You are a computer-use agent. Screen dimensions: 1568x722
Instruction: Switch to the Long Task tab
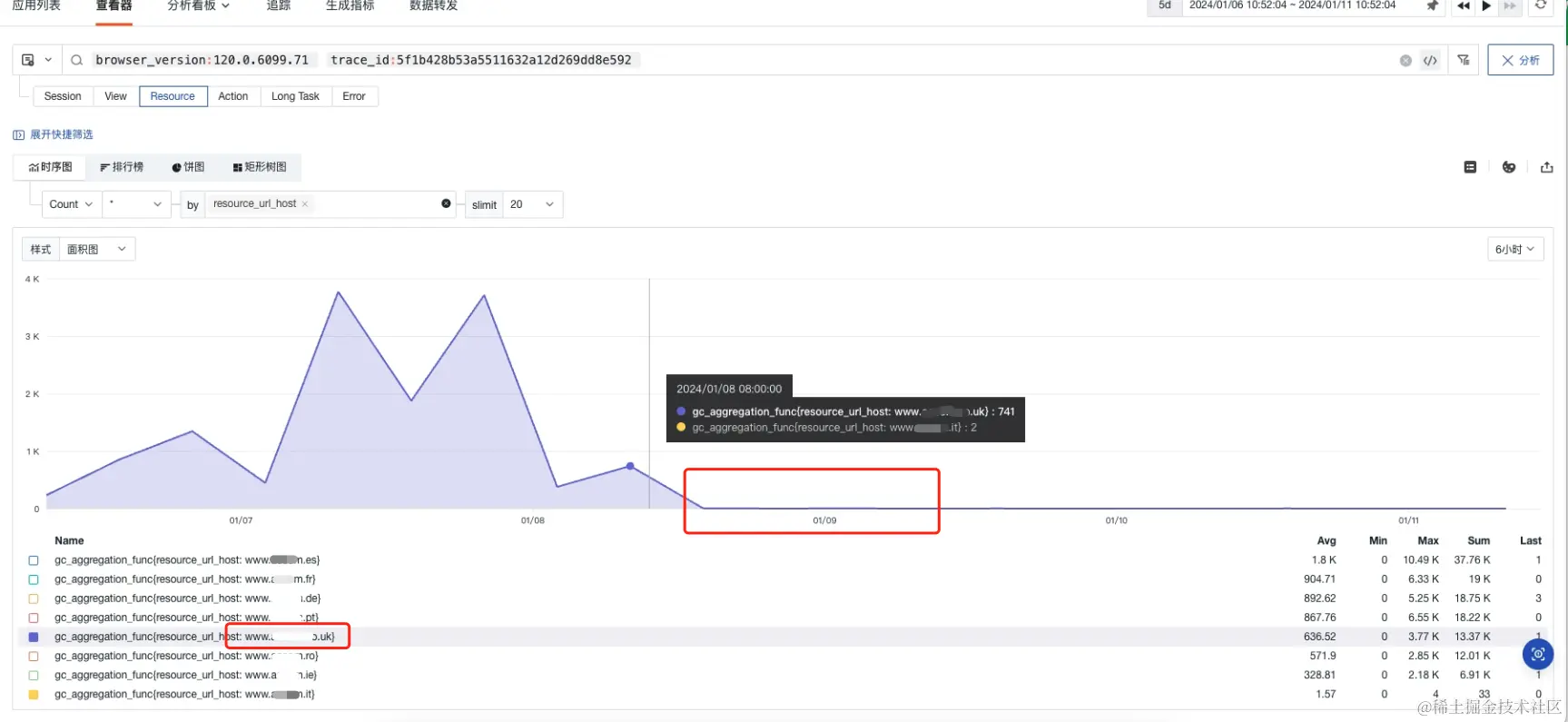click(295, 96)
